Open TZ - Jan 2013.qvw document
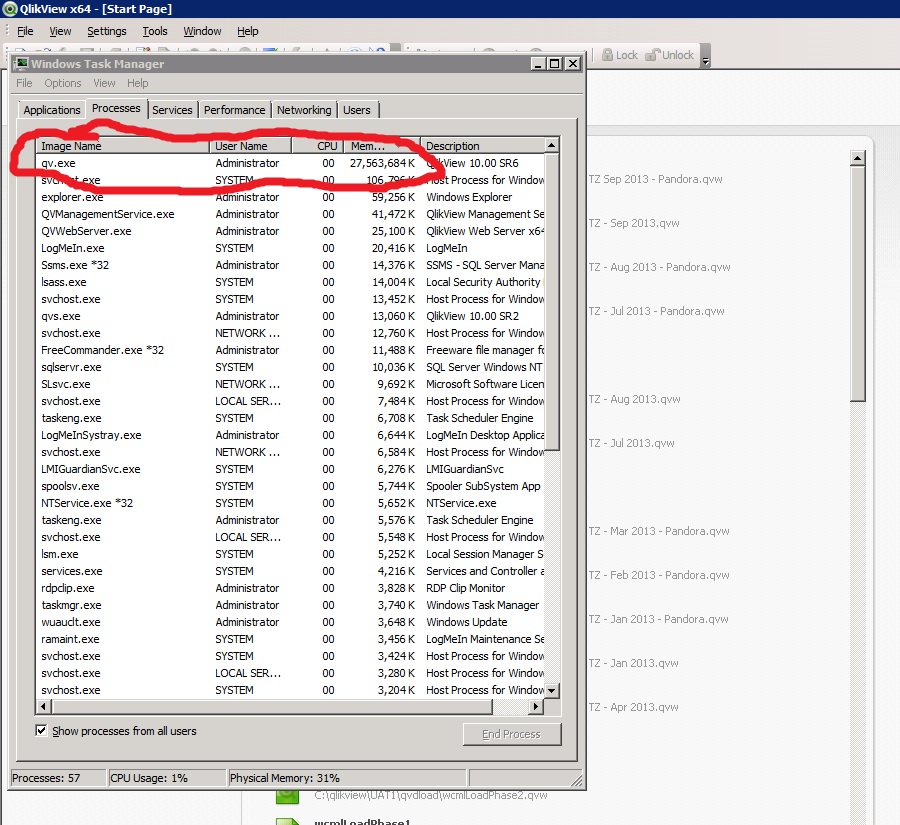The width and height of the screenshot is (900, 825). 633,663
